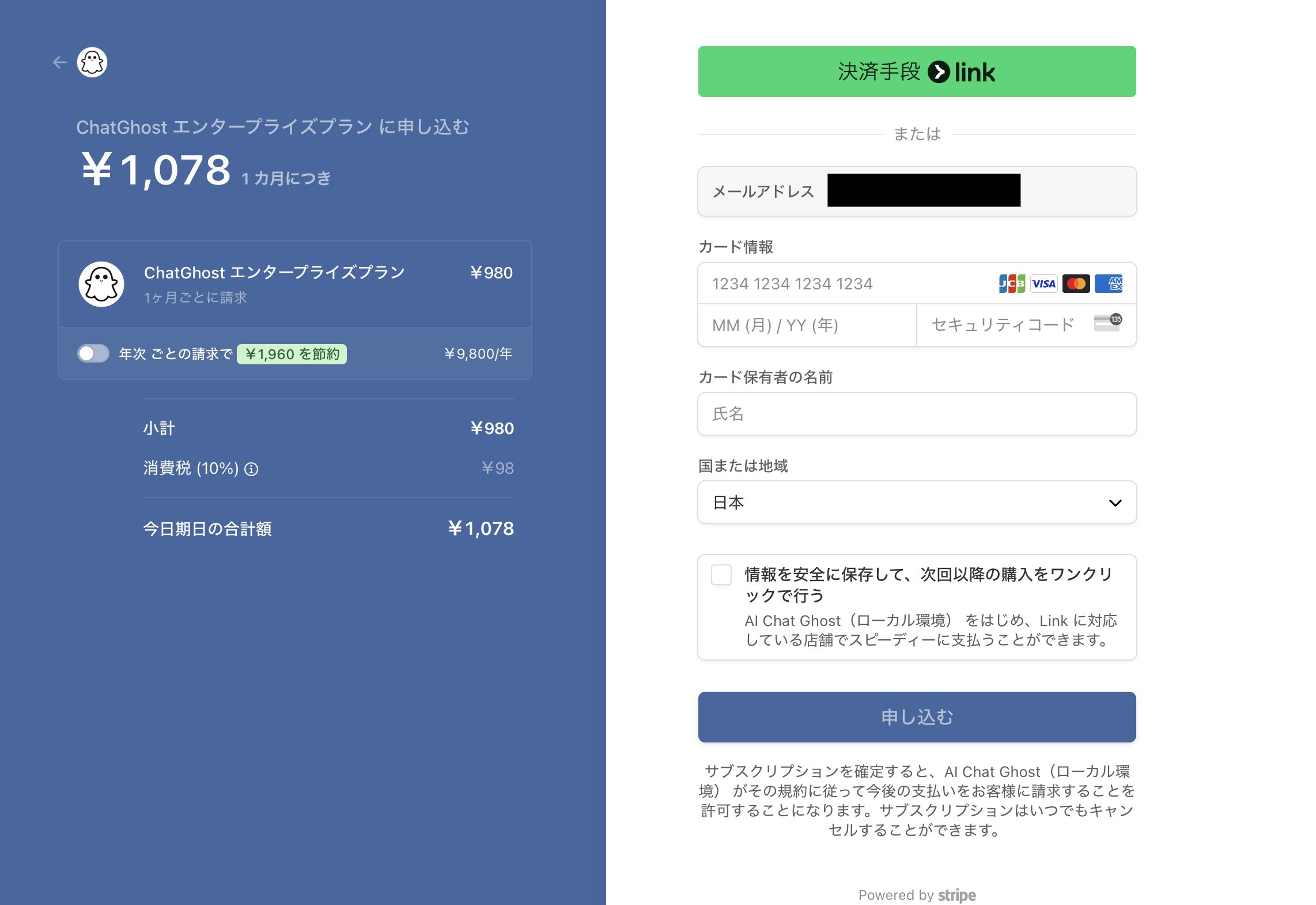Click the ¥98 tax amount

[x=498, y=468]
